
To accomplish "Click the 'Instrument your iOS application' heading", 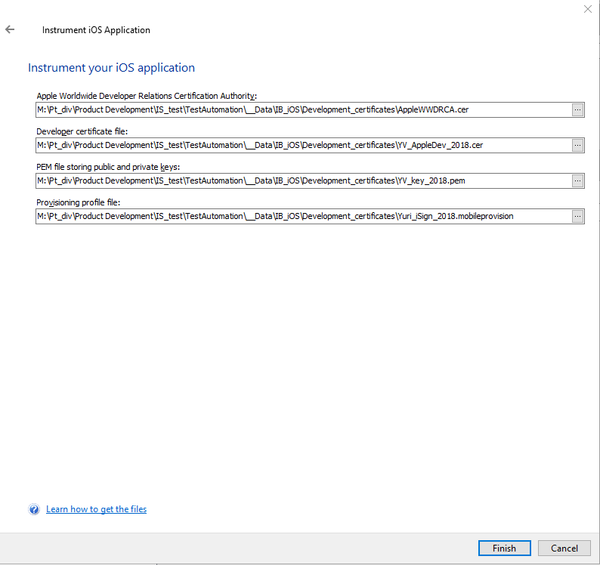I will (x=111, y=68).
